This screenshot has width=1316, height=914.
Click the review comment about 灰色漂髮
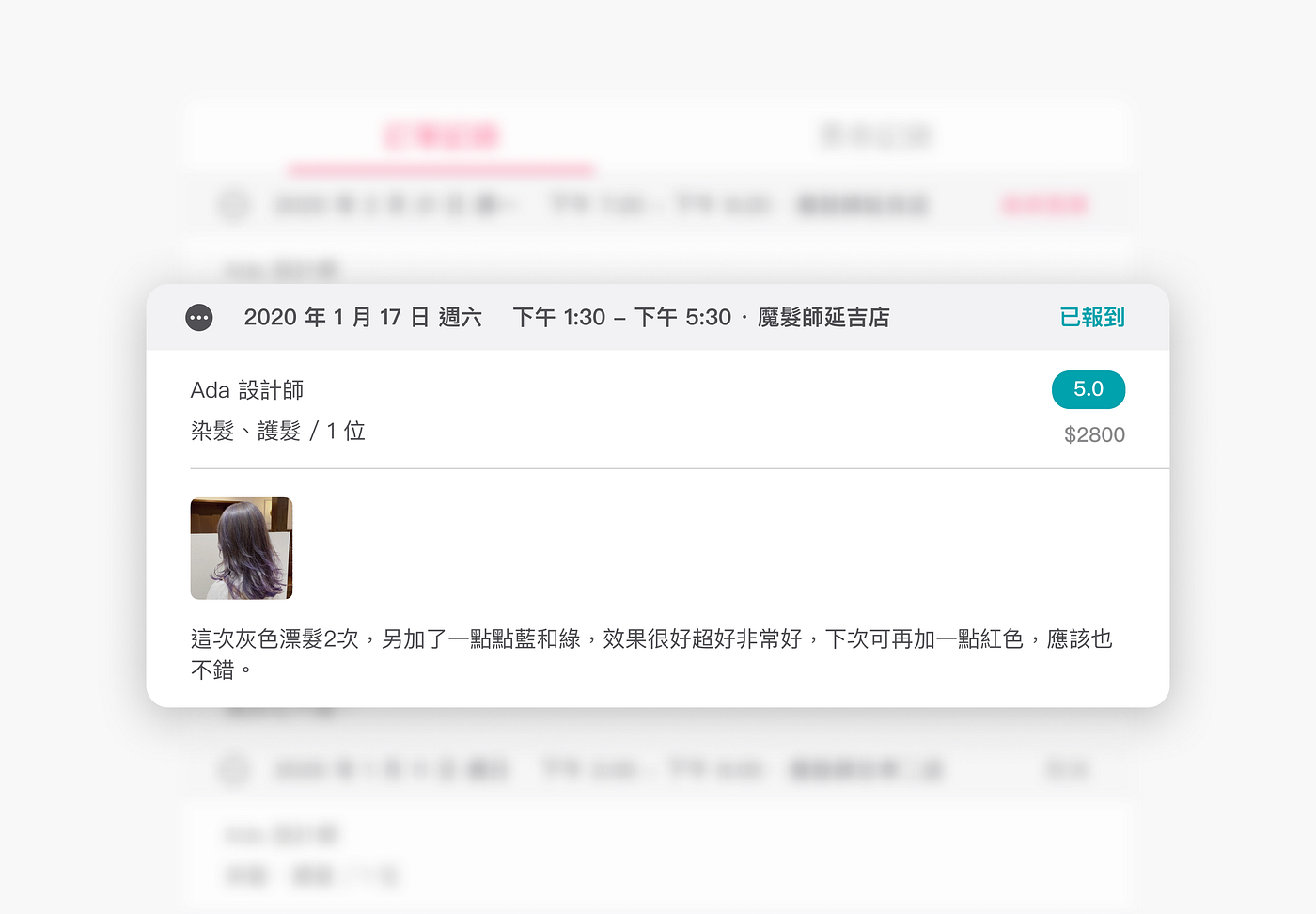[x=651, y=654]
